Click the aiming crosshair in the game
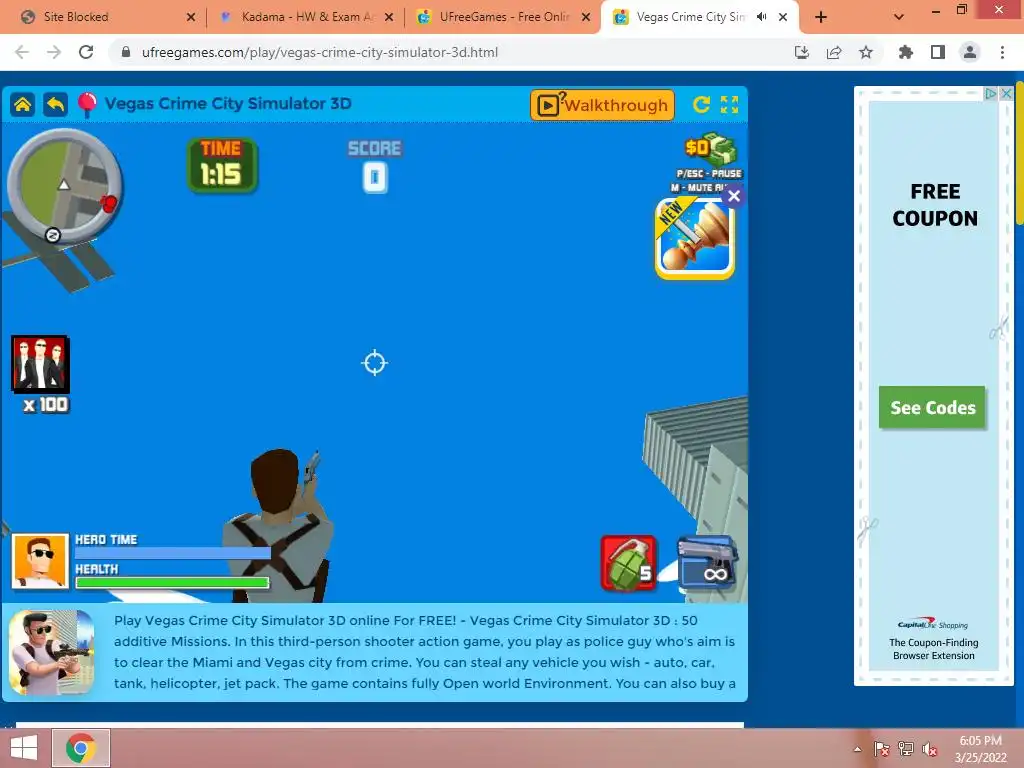 click(x=375, y=362)
